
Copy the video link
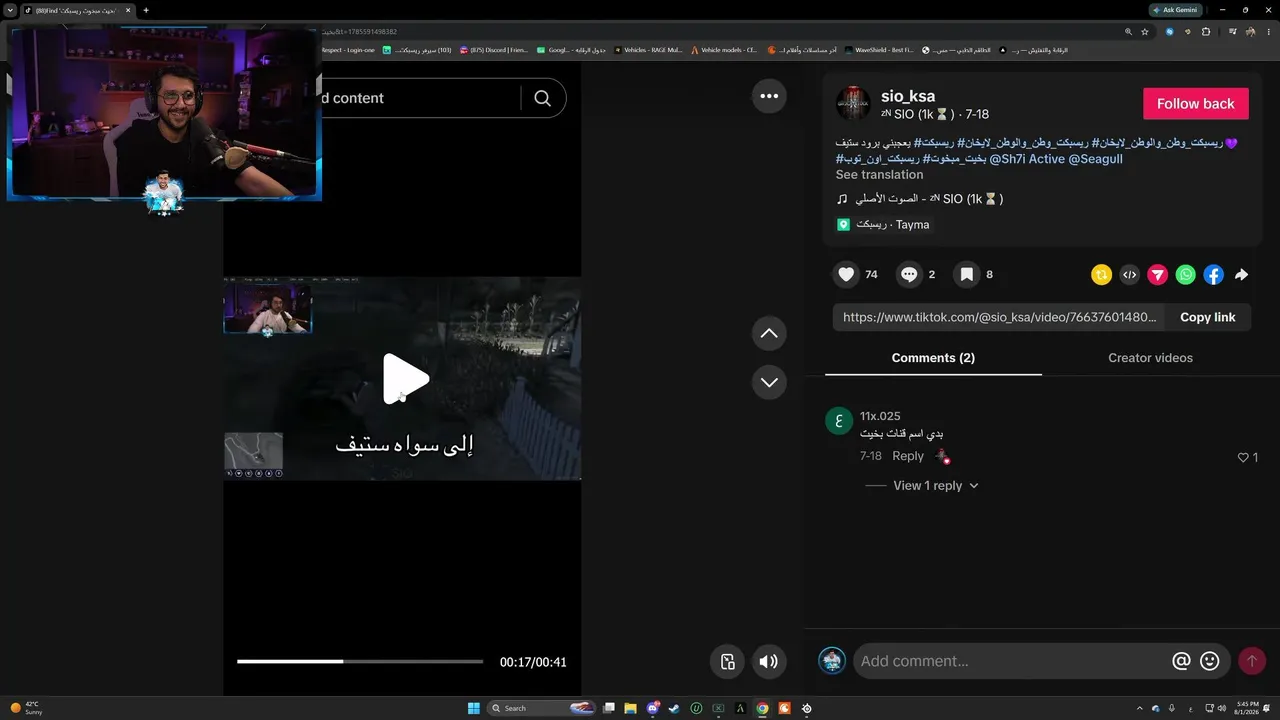coord(1208,317)
